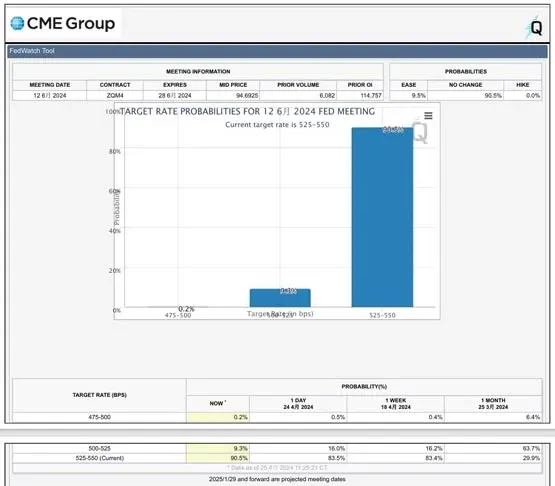Click the Q watermark inside the chart

click(420, 132)
